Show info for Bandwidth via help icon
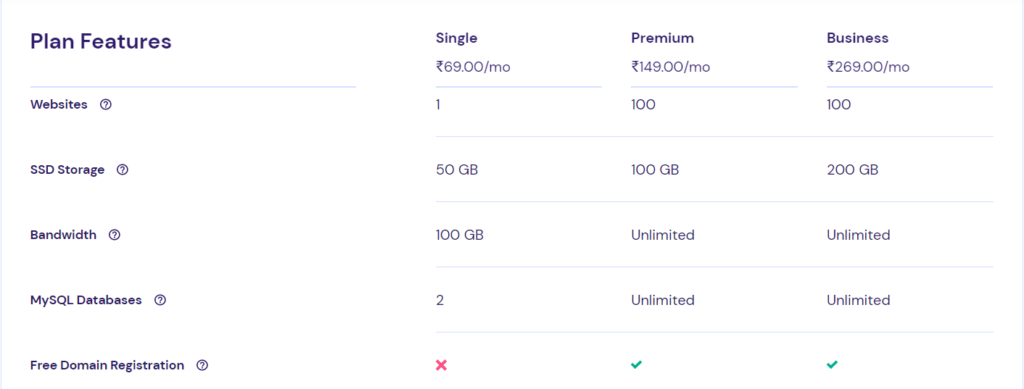1024x389 pixels. click(x=114, y=235)
